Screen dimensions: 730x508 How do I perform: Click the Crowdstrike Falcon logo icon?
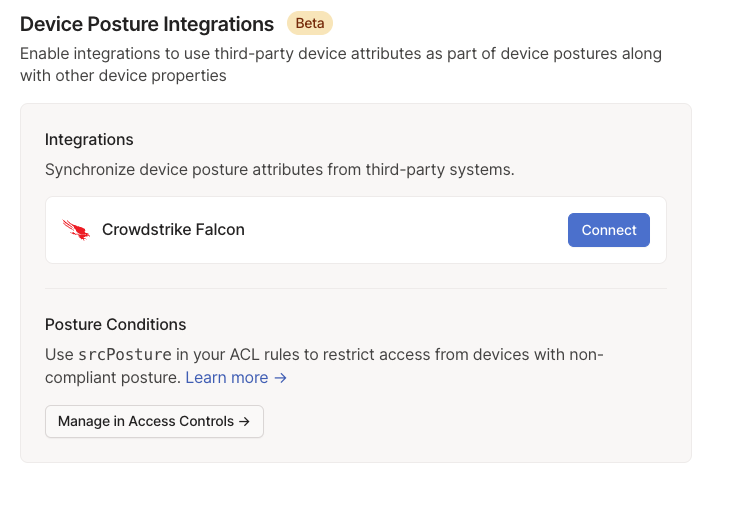coord(76,230)
